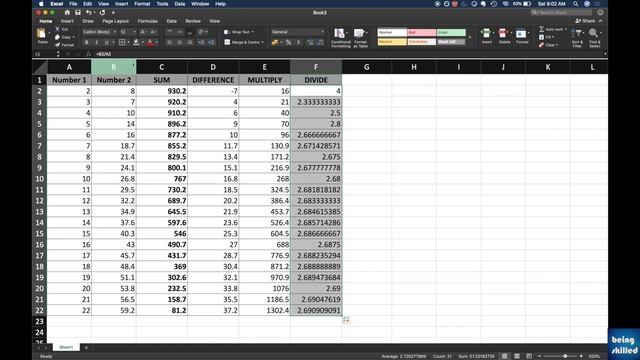Click the Share button
Viewport: 640px width, 360px height.
[585, 21]
